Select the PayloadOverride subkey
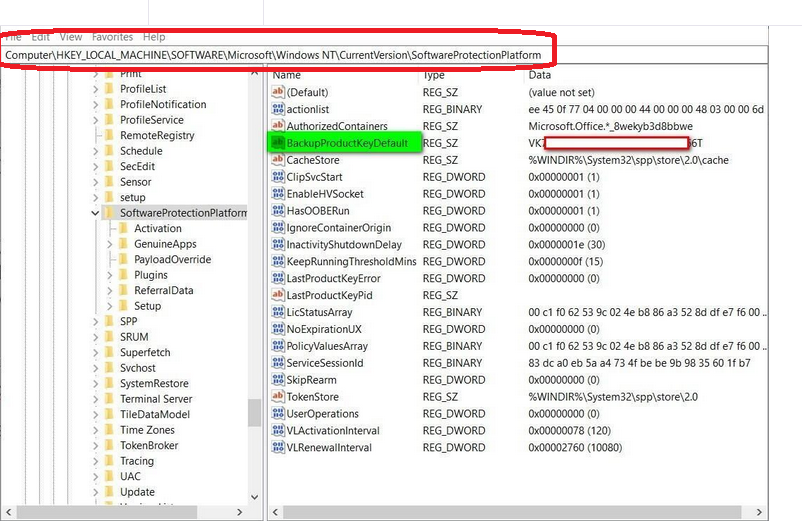The height and width of the screenshot is (521, 802). 172,259
